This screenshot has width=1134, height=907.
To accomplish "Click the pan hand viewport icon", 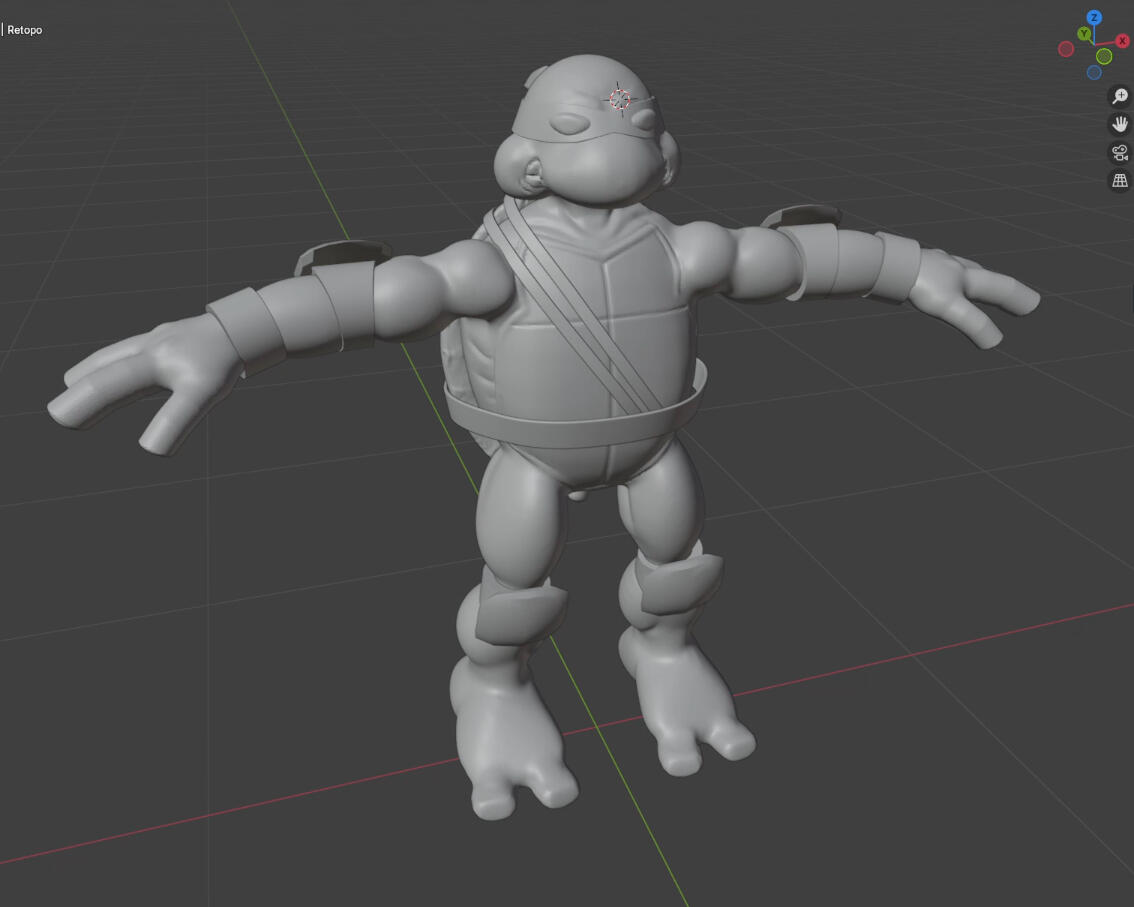I will click(x=1120, y=124).
